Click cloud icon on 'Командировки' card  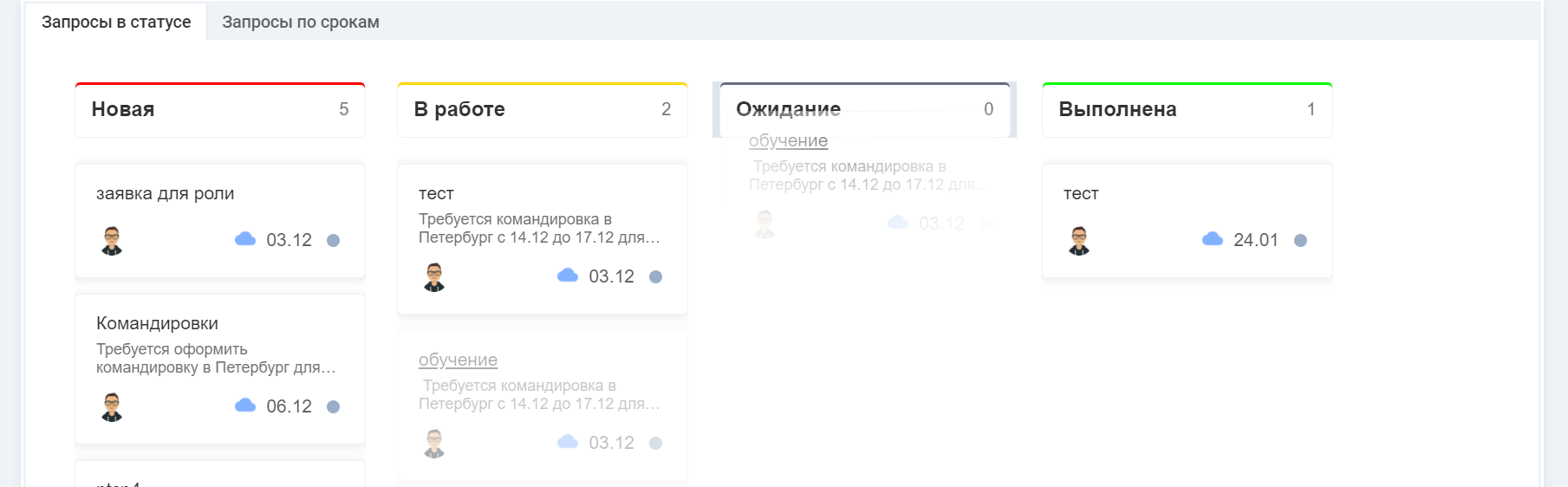click(245, 406)
